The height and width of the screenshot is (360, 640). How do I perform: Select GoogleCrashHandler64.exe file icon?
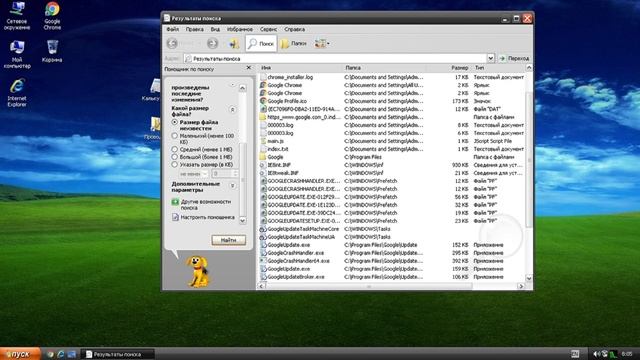click(263, 261)
